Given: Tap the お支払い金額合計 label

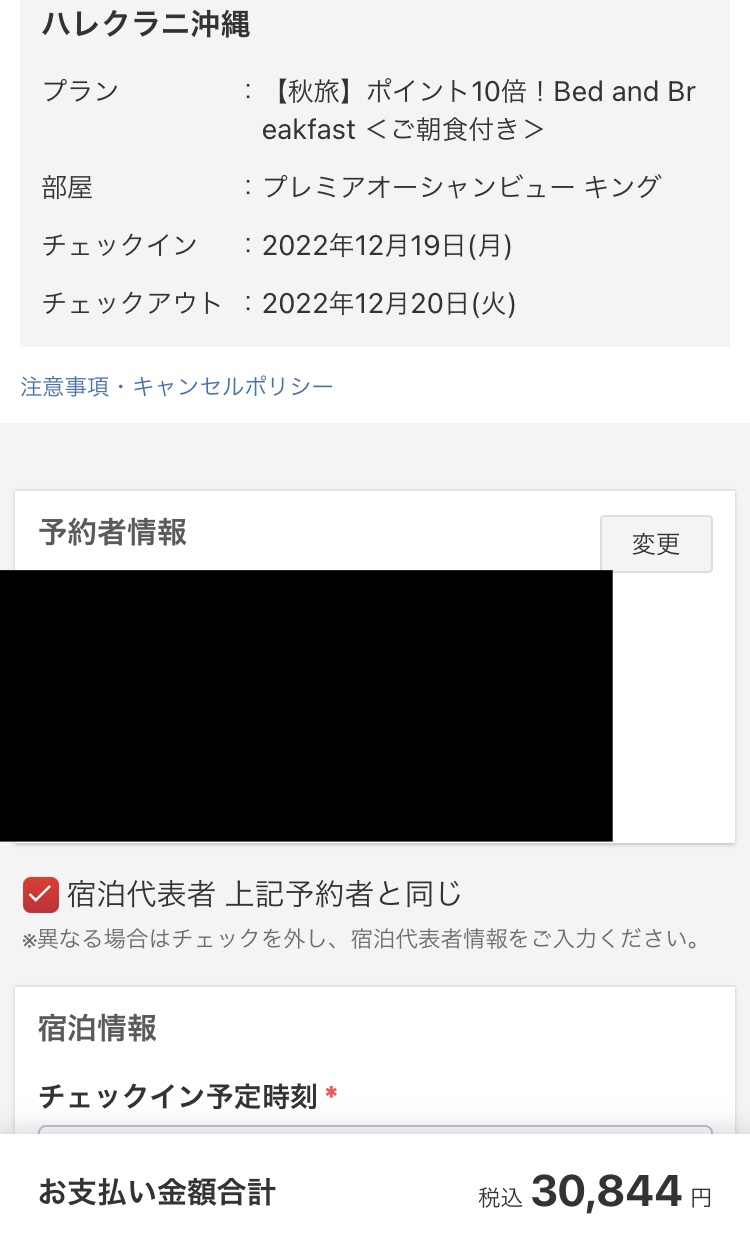Looking at the screenshot, I should point(157,1192).
